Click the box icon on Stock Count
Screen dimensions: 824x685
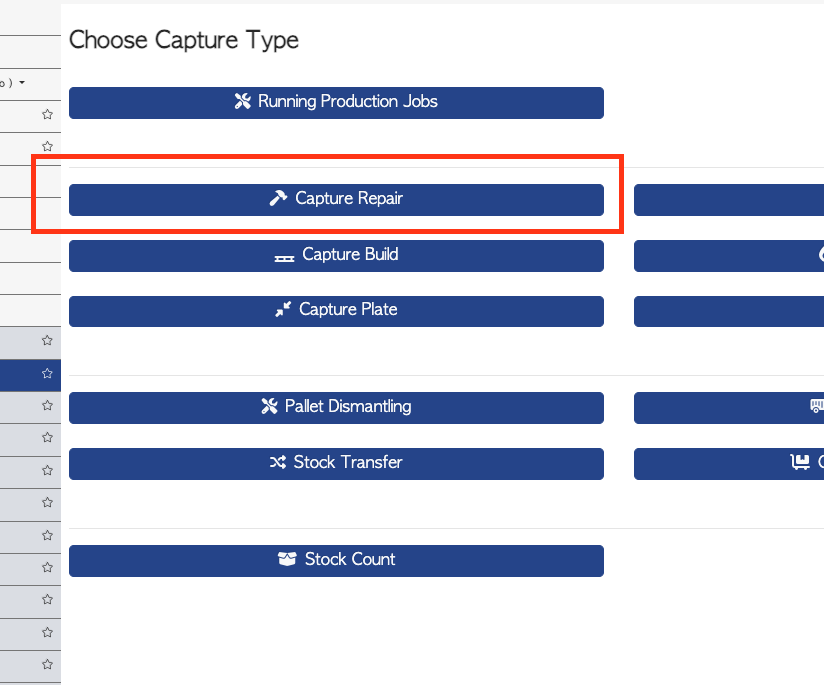[287, 559]
